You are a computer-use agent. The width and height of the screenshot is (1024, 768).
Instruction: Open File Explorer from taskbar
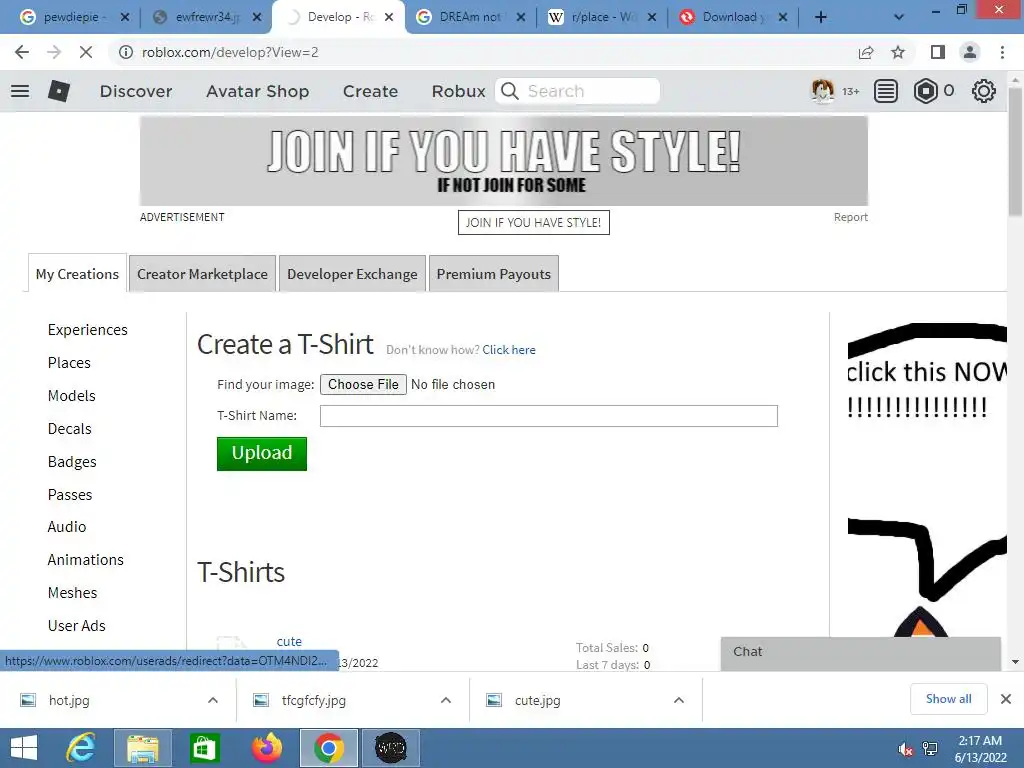click(x=142, y=748)
